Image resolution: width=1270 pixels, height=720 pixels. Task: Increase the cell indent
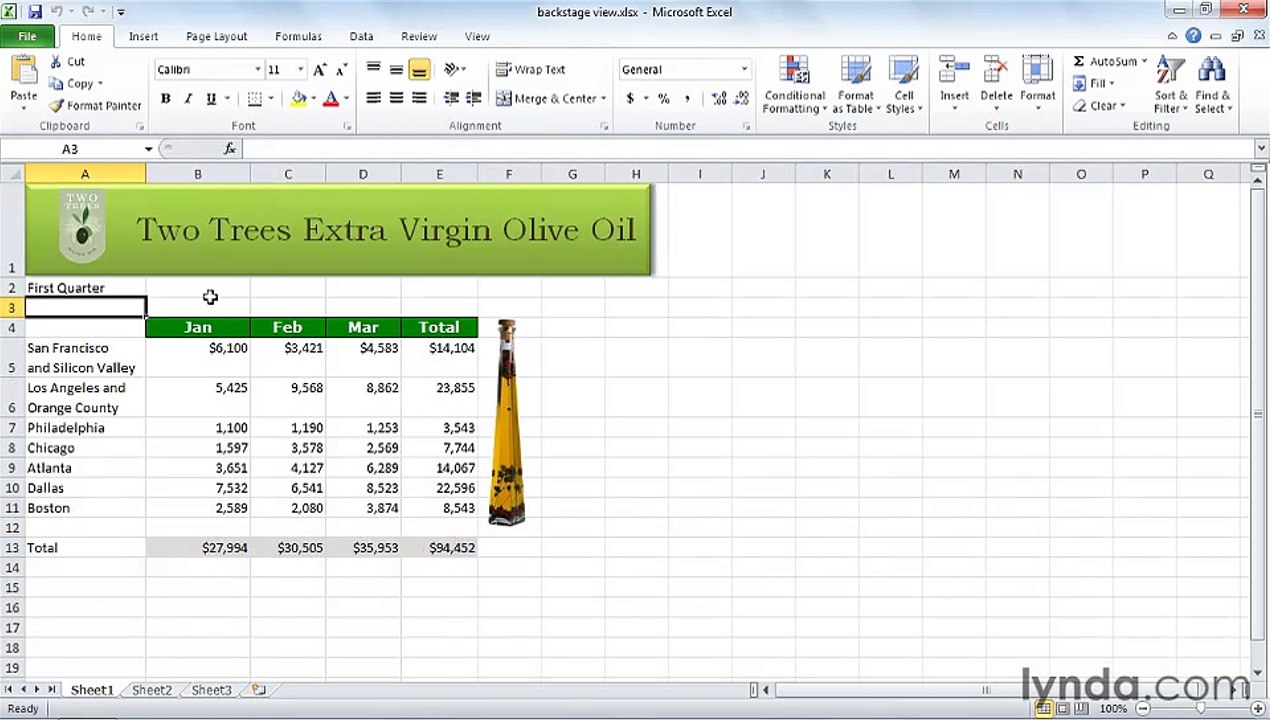(x=474, y=98)
